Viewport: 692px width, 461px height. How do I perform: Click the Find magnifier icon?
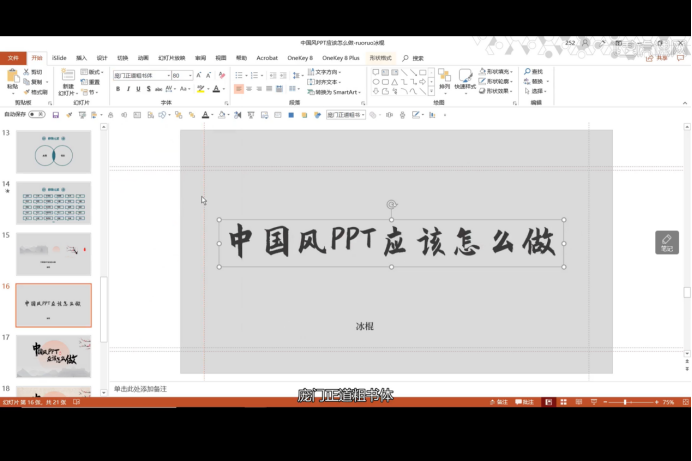(527, 71)
